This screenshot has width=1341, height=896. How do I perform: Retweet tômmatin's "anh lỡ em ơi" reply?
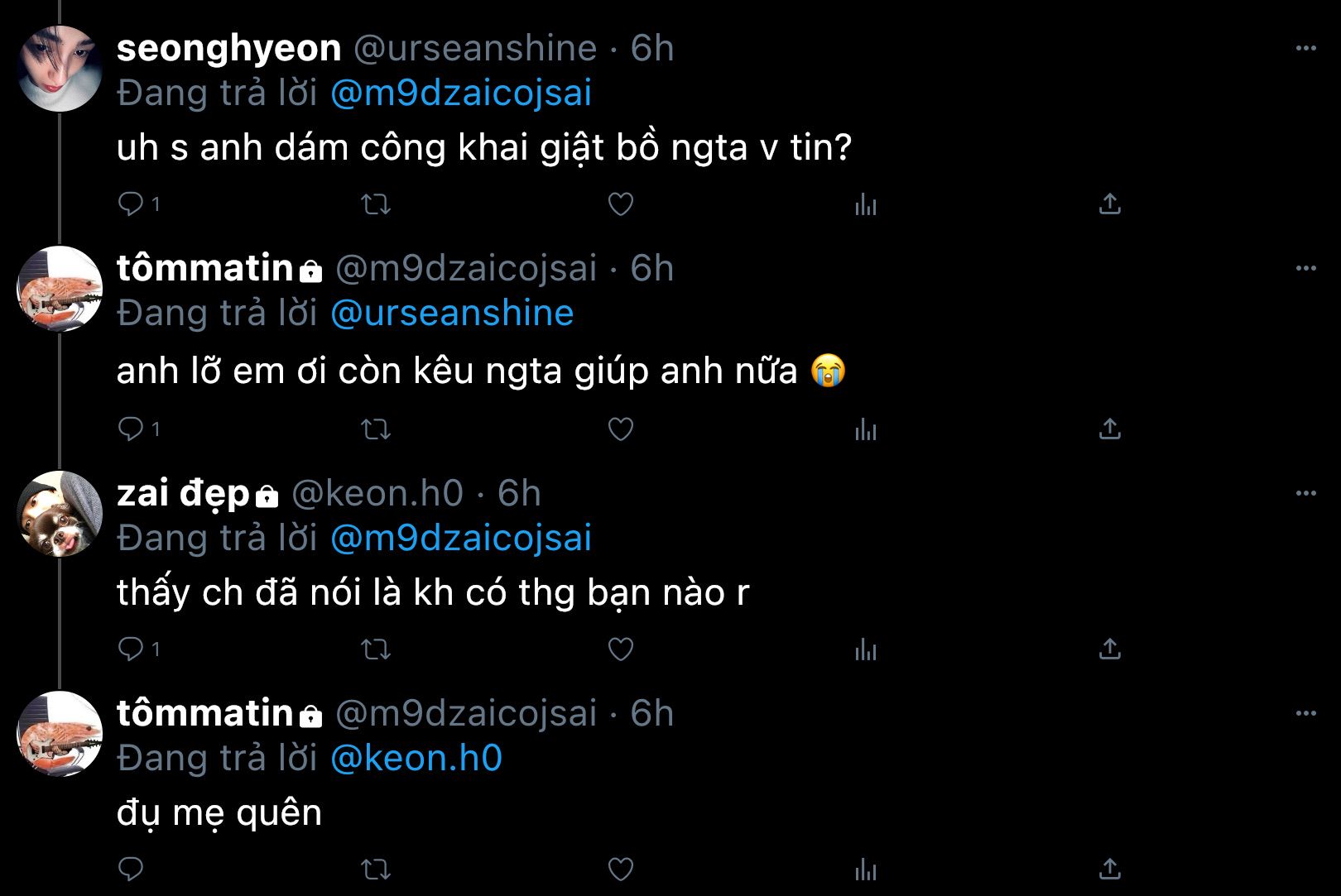click(x=377, y=429)
